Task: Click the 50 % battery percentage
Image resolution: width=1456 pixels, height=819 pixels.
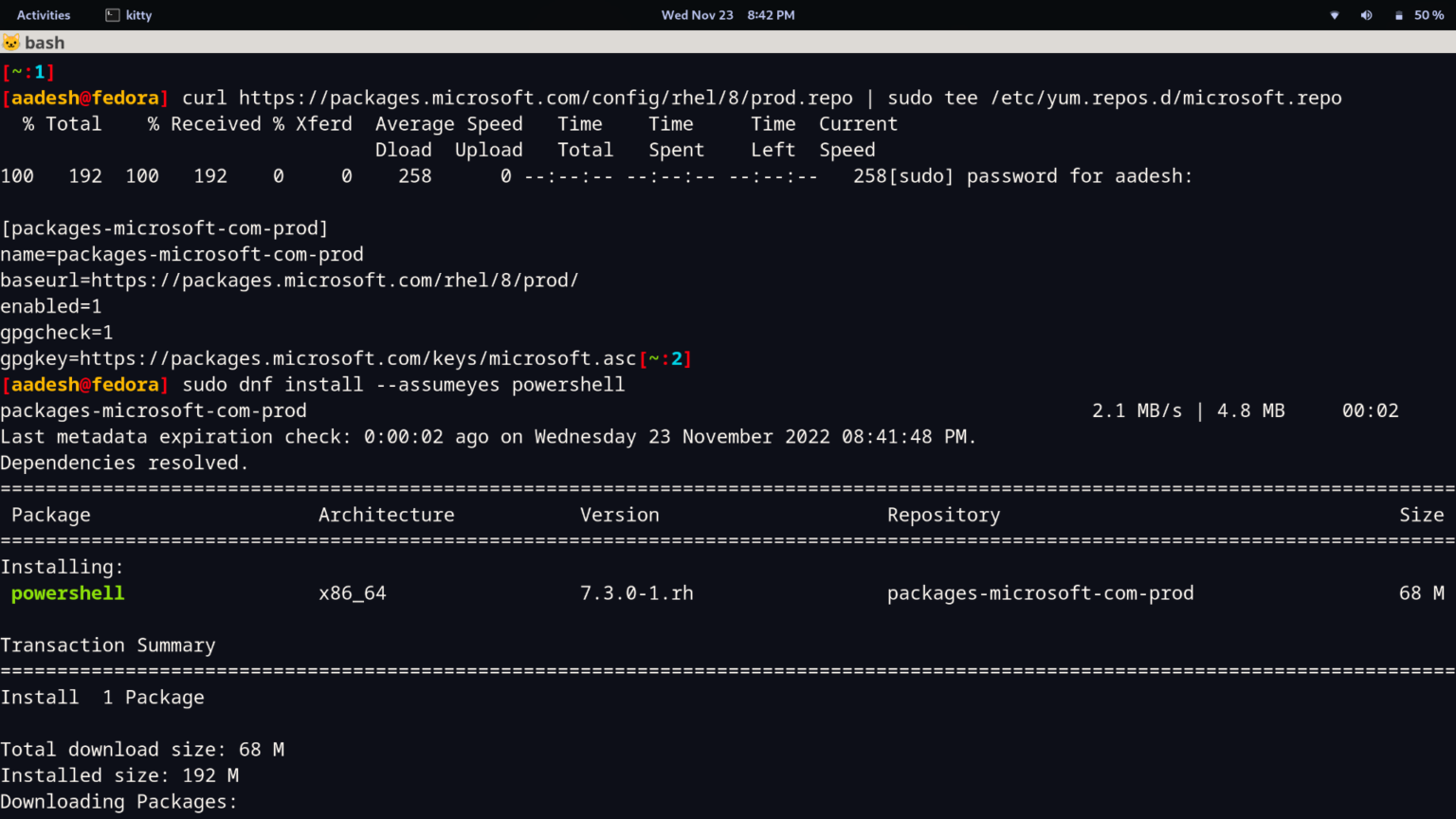Action: point(1429,15)
